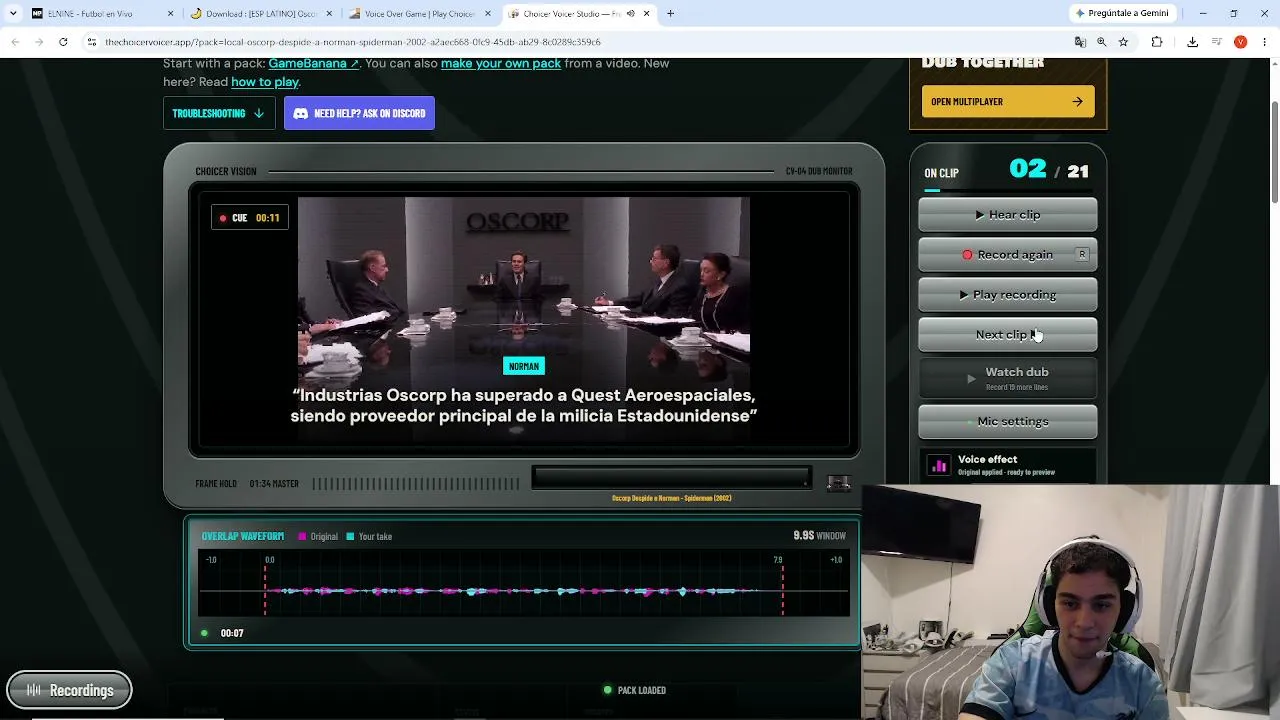Open the zoom magnifier icon in address bar
1280x720 pixels.
[x=1102, y=42]
